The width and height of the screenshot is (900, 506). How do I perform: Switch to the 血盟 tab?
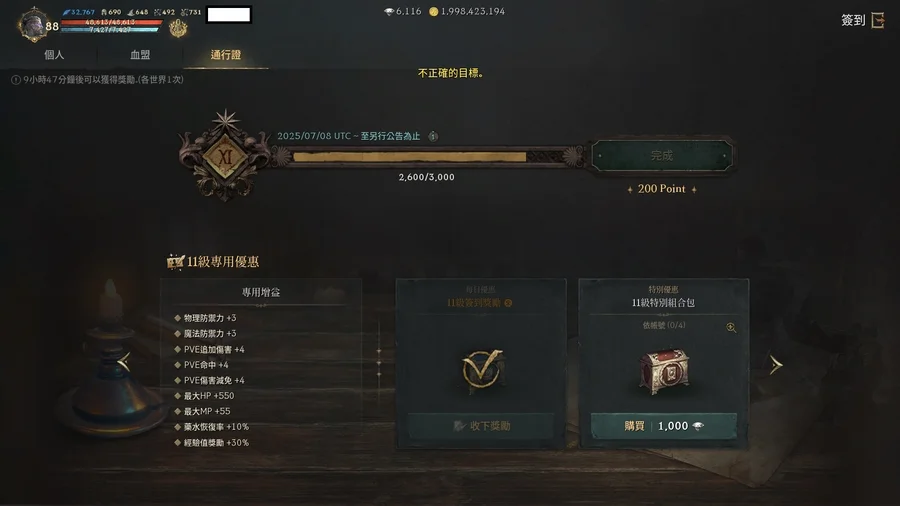(x=140, y=55)
